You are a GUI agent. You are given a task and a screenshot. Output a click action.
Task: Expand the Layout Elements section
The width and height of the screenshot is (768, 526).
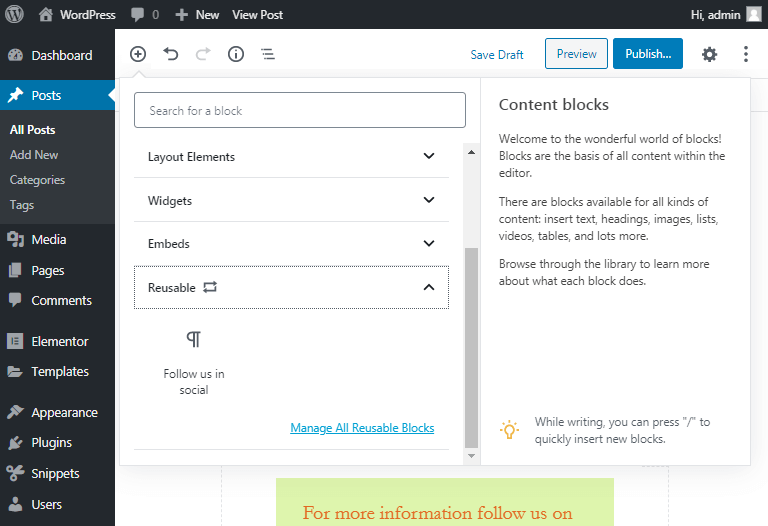(x=291, y=157)
